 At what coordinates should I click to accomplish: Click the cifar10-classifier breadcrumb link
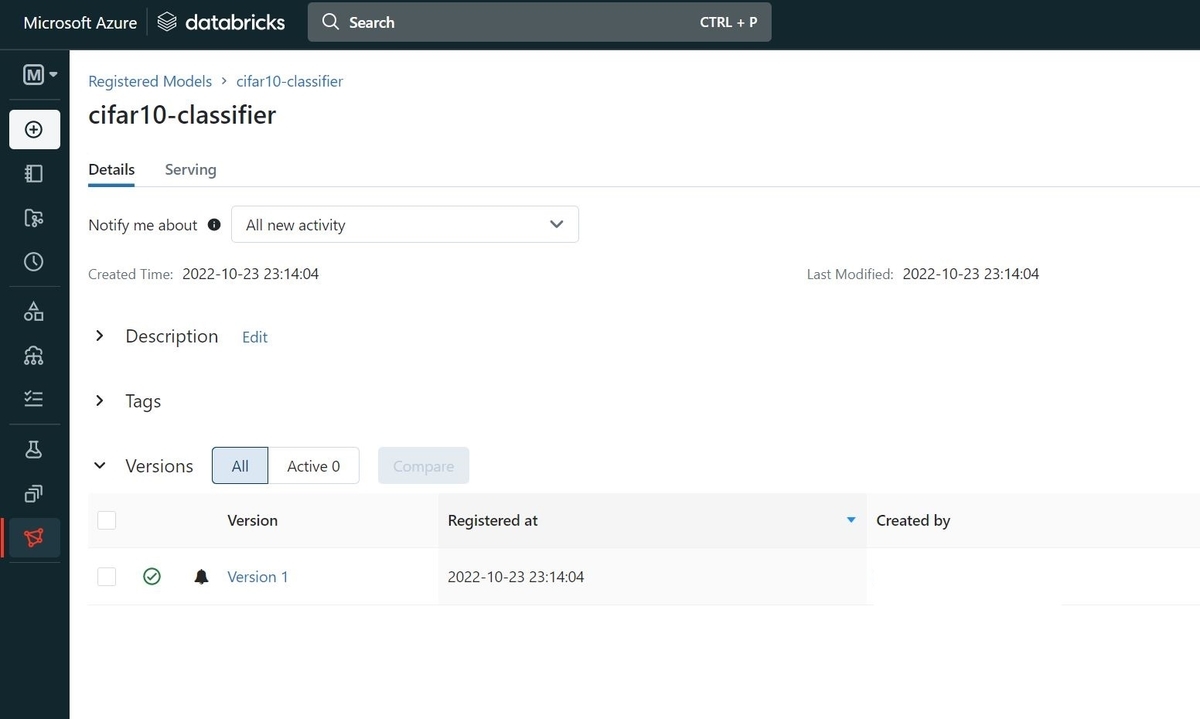point(289,81)
